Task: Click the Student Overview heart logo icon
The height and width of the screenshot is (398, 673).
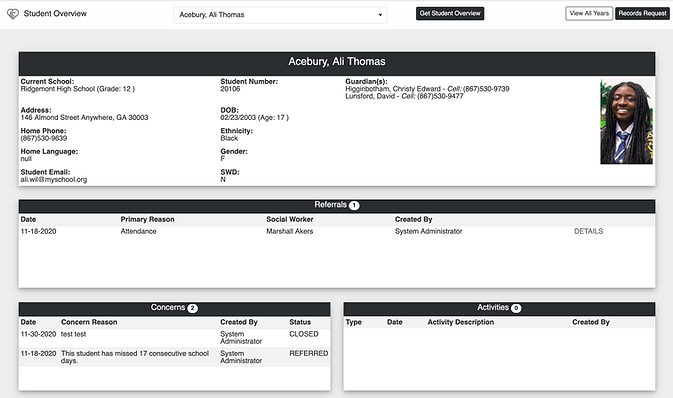Action: coord(13,14)
